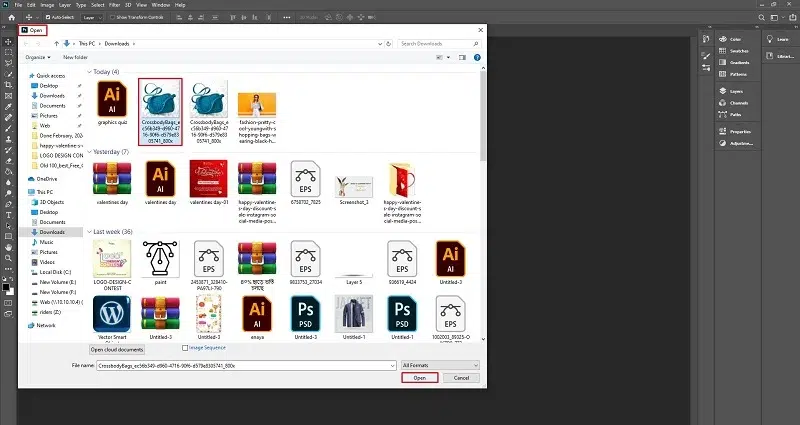Select the Zoom tool in toolbar

point(8,258)
